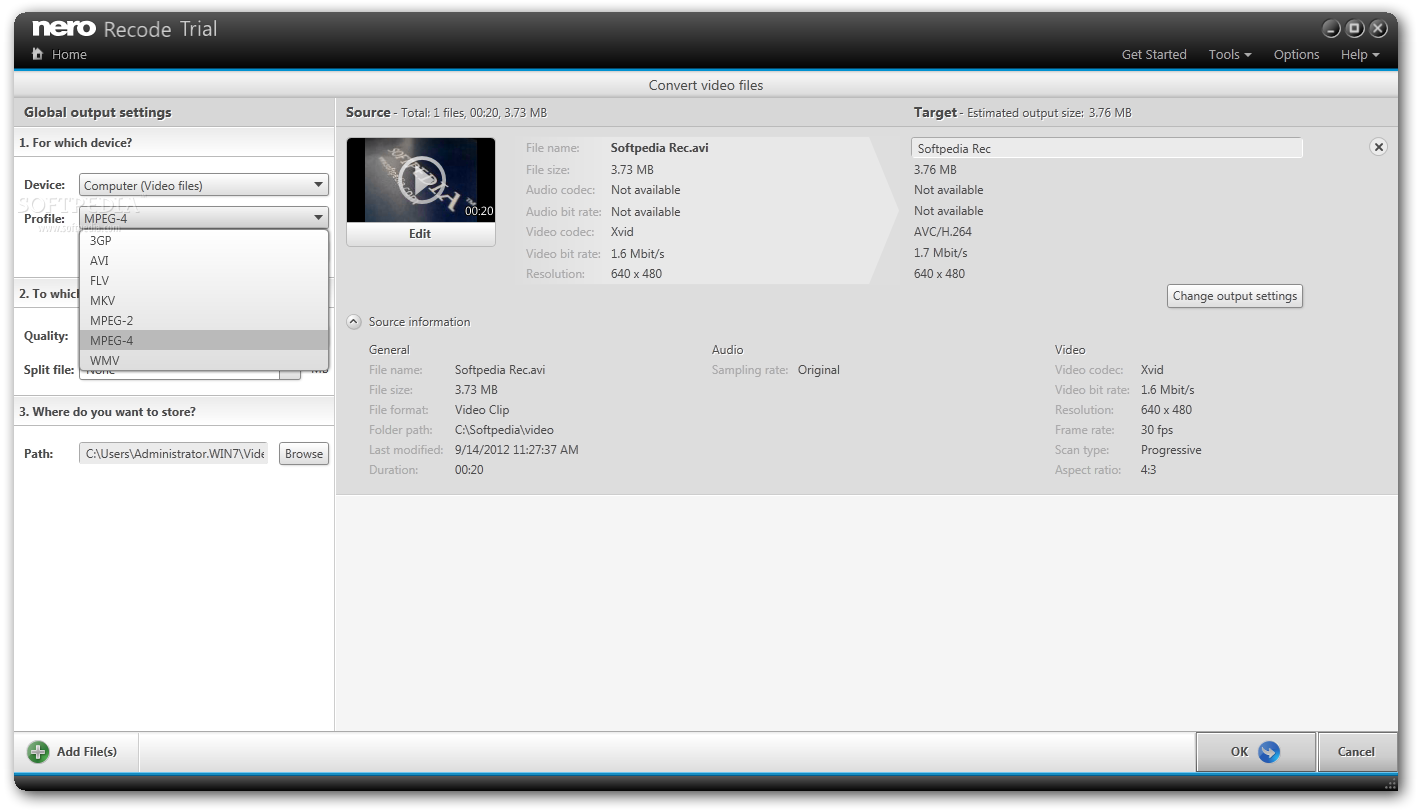1418x811 pixels.
Task: Click target video codec AVC/H.264 value
Action: [x=942, y=232]
